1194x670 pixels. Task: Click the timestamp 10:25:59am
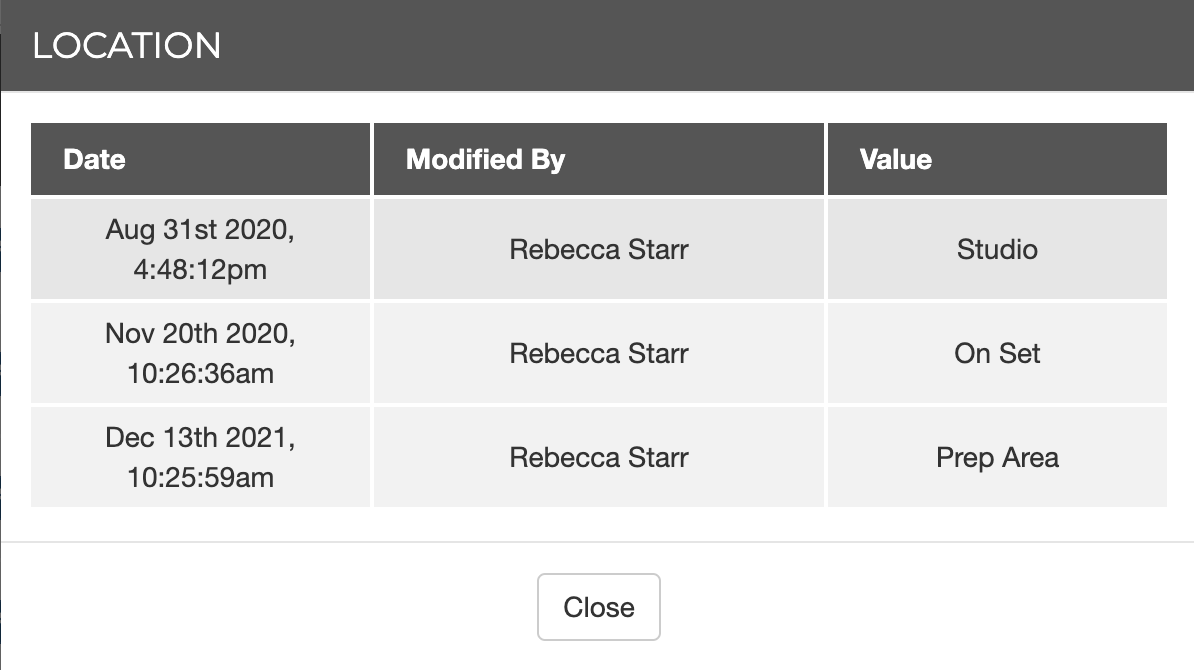click(x=200, y=477)
